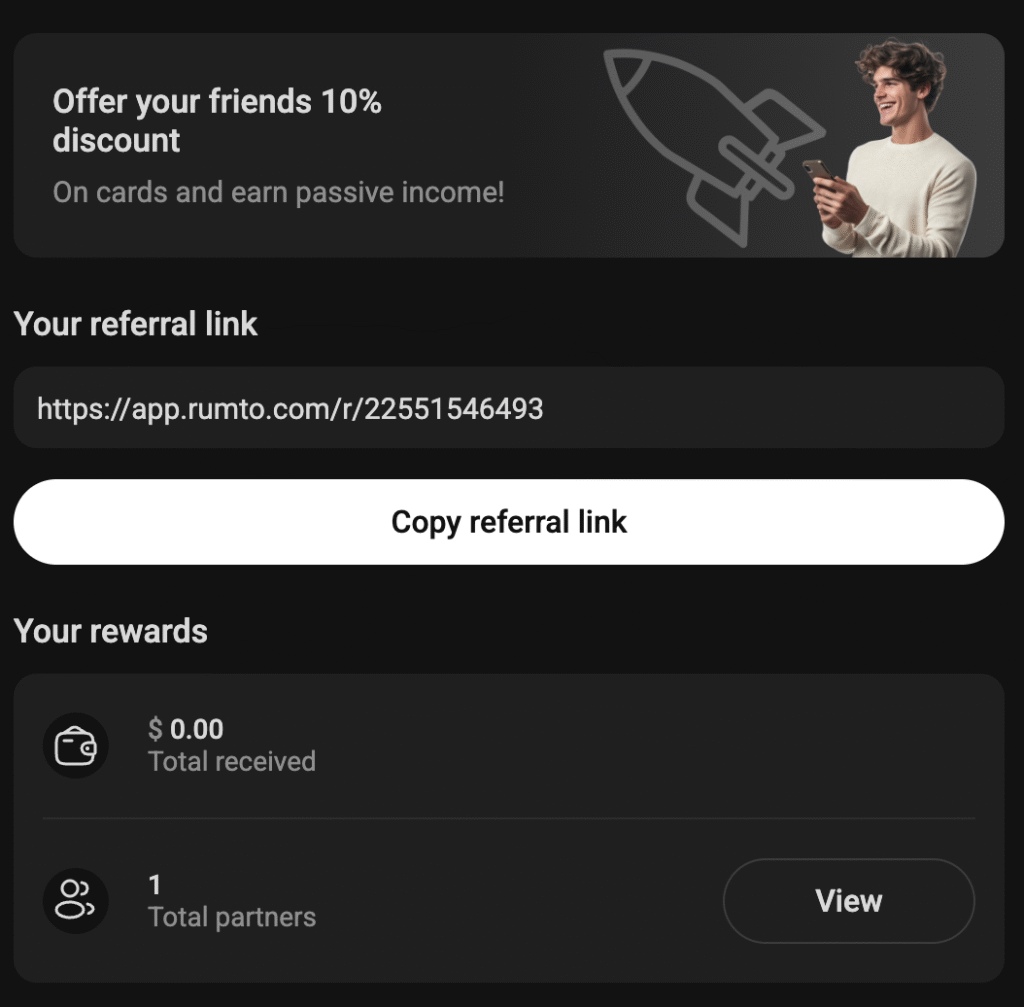Click the smartphone held by the man
1024x1007 pixels.
click(820, 171)
